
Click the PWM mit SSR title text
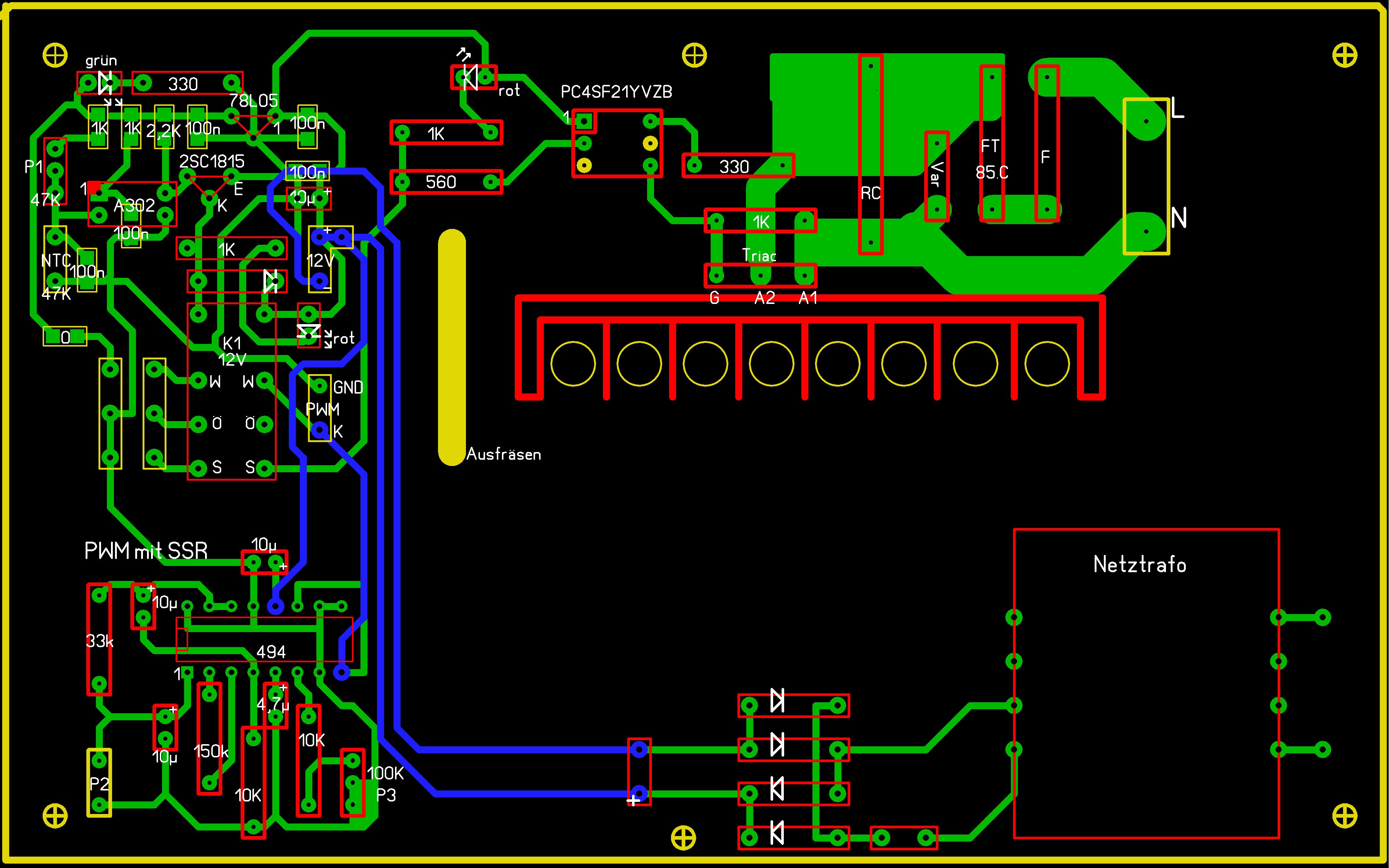coord(146,551)
